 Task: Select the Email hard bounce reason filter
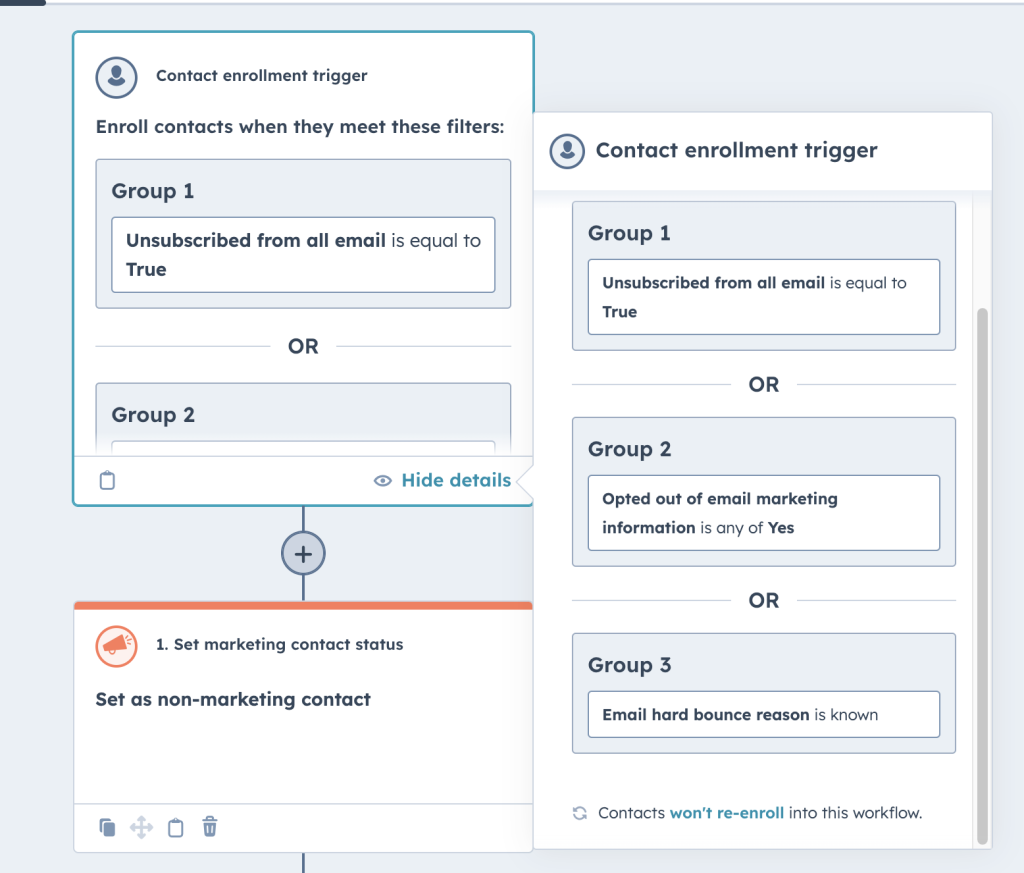[763, 715]
